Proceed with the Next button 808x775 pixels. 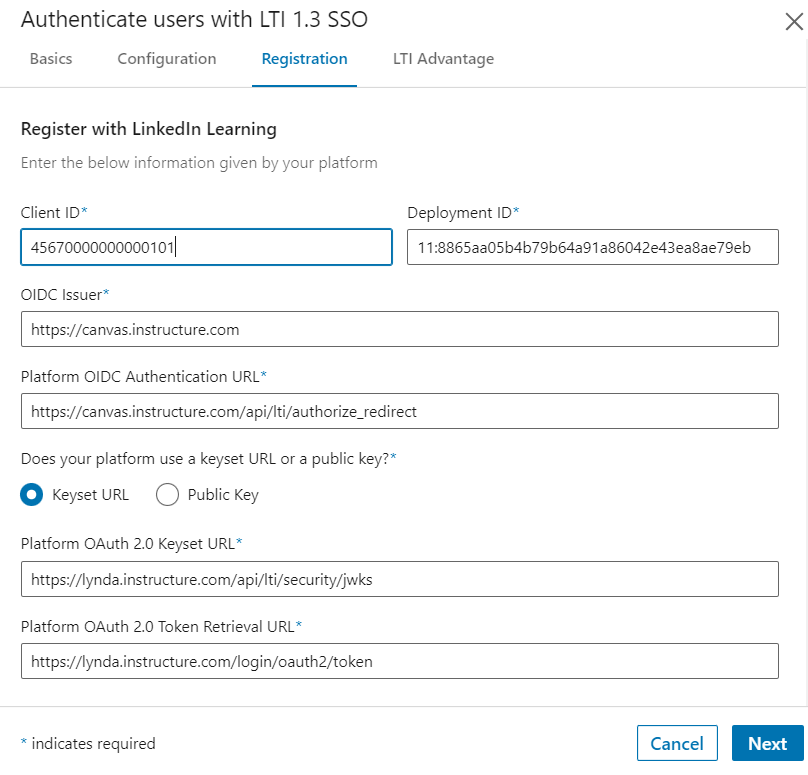coord(767,743)
